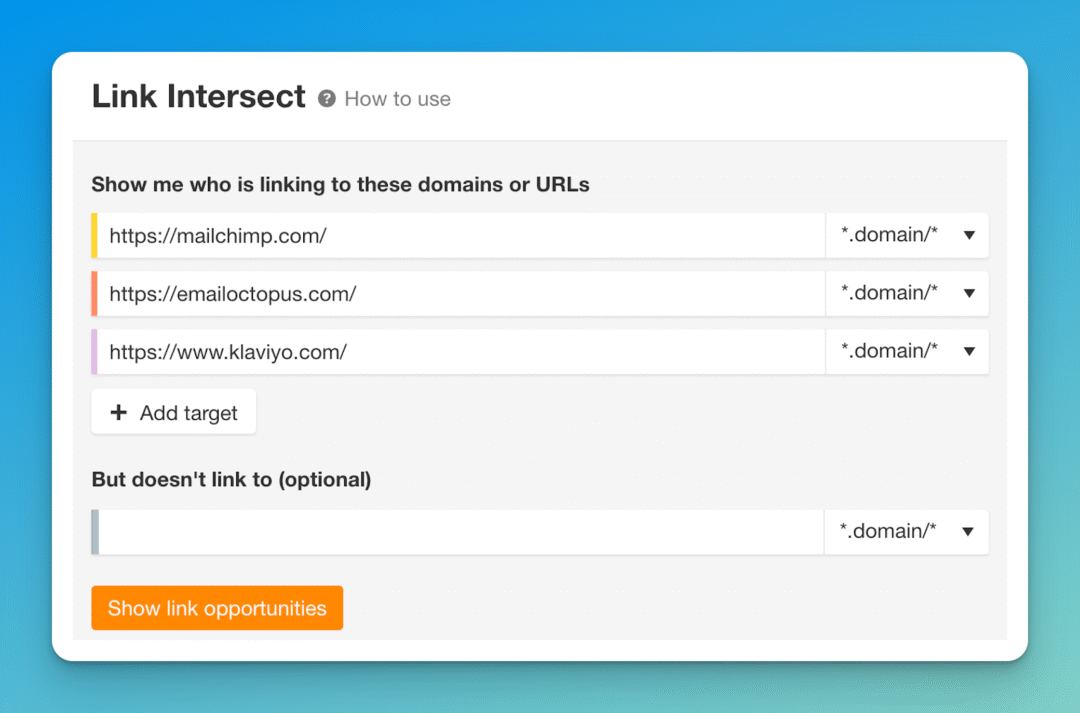
Task: Click the coral color bar beside emailoctopus.com
Action: tap(94, 293)
